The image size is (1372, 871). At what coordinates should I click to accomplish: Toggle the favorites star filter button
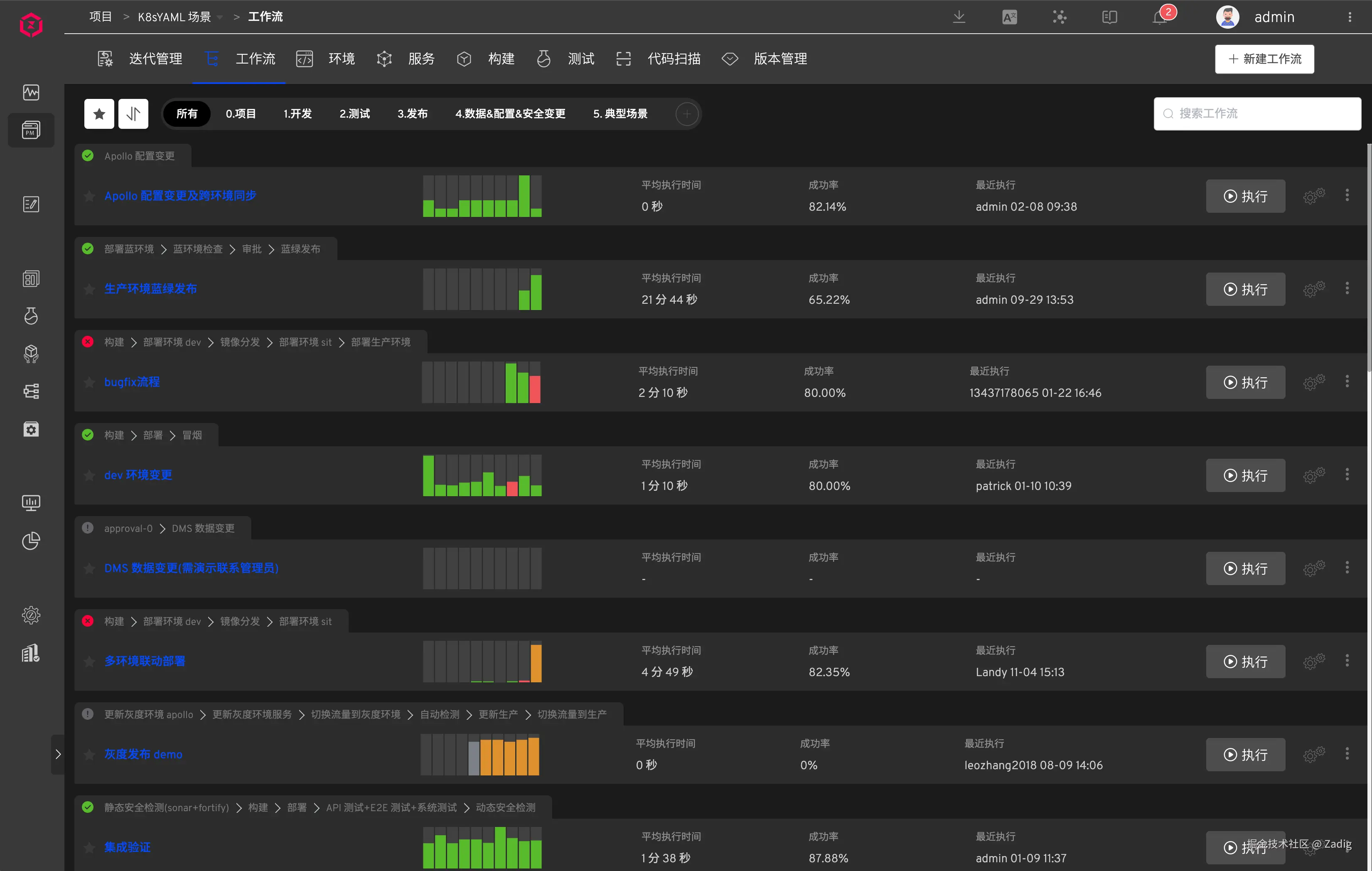tap(99, 114)
